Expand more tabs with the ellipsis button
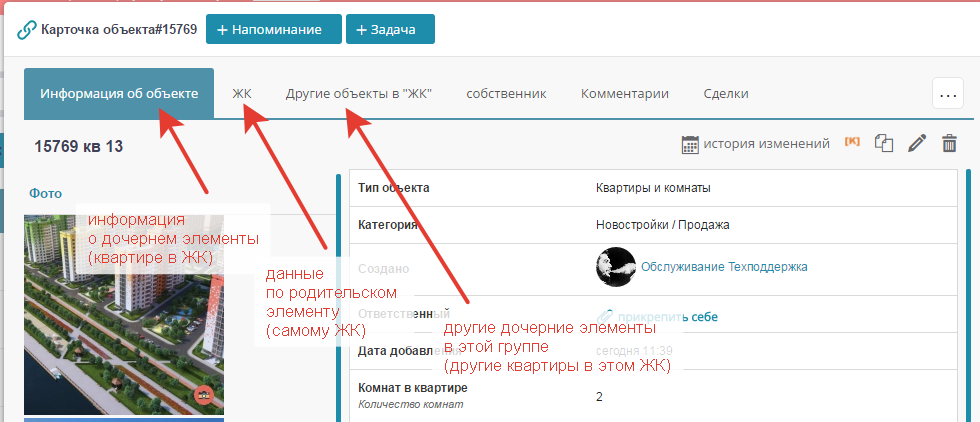Screen dimensions: 980x422 click(x=948, y=94)
